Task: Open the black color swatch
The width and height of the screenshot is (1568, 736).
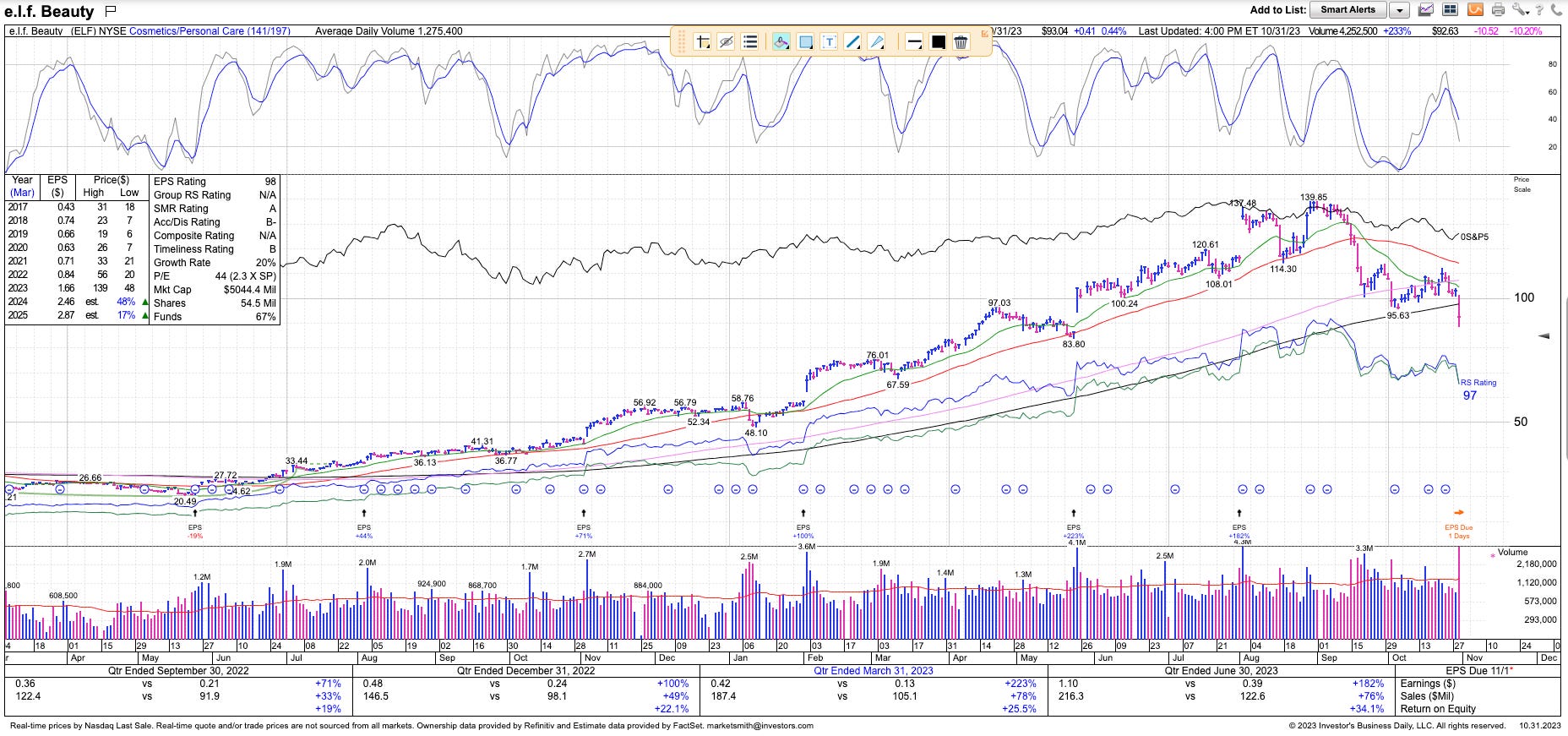Action: 938,41
